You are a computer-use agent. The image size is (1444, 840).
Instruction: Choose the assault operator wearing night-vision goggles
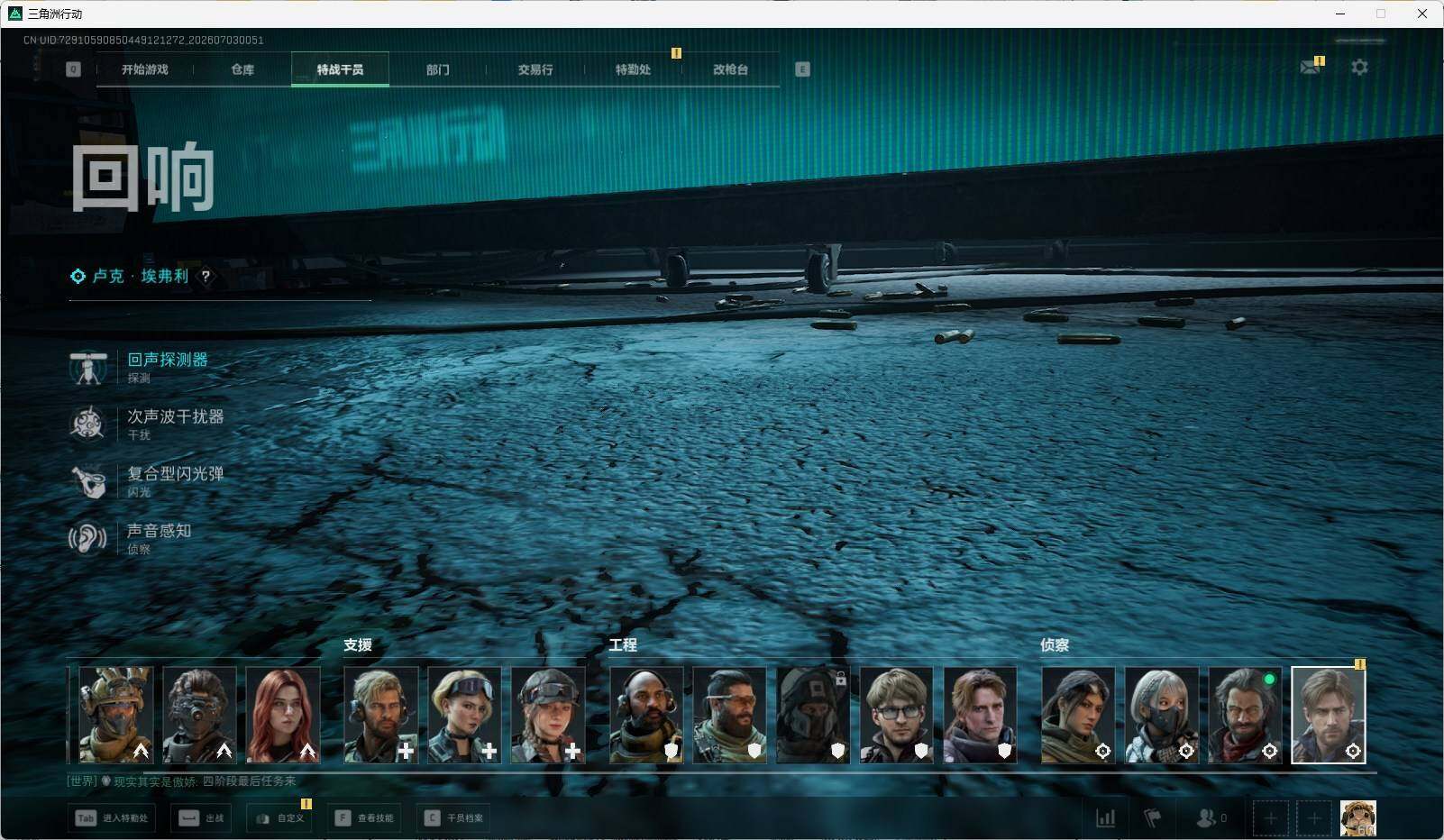[x=199, y=716]
